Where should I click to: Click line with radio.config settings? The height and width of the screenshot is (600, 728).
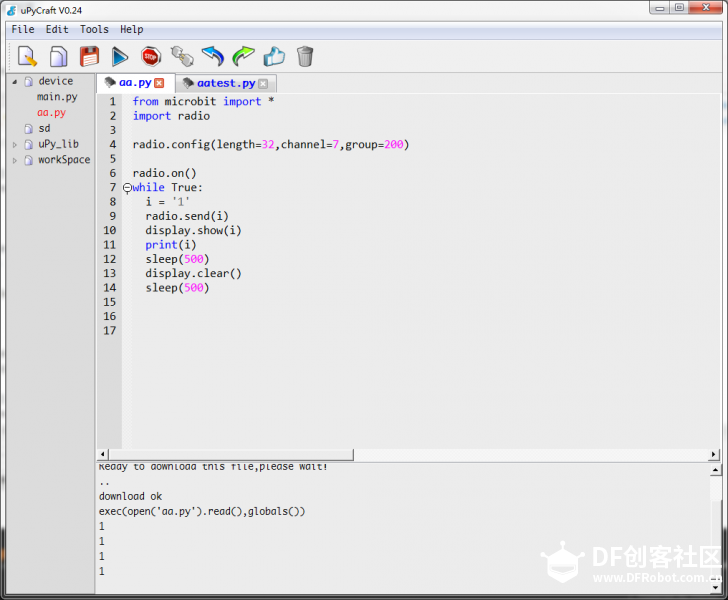(x=271, y=144)
